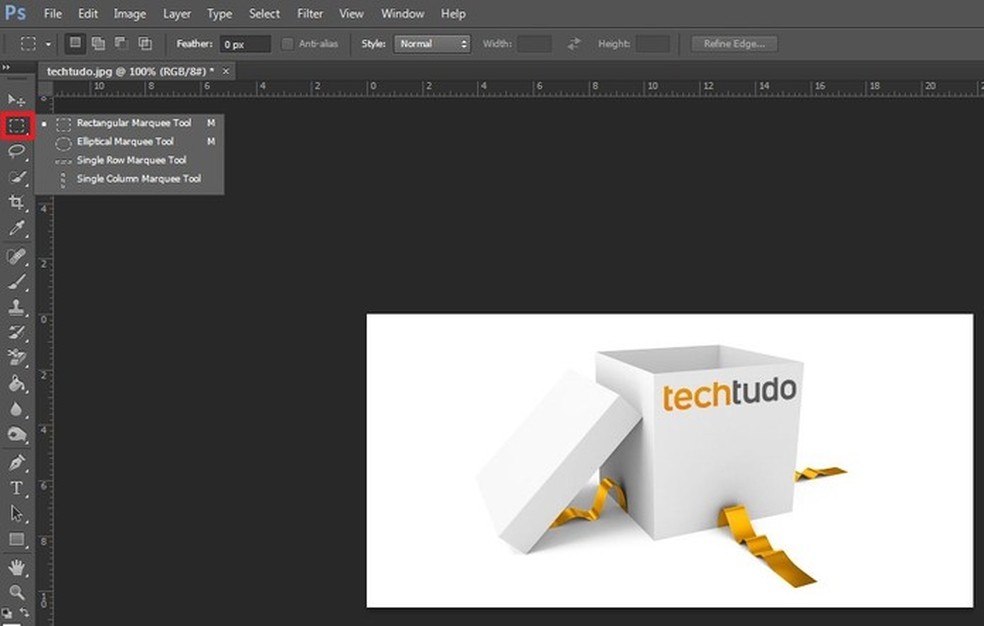Open the Style dropdown set to Normal
The width and height of the screenshot is (984, 626).
click(432, 44)
